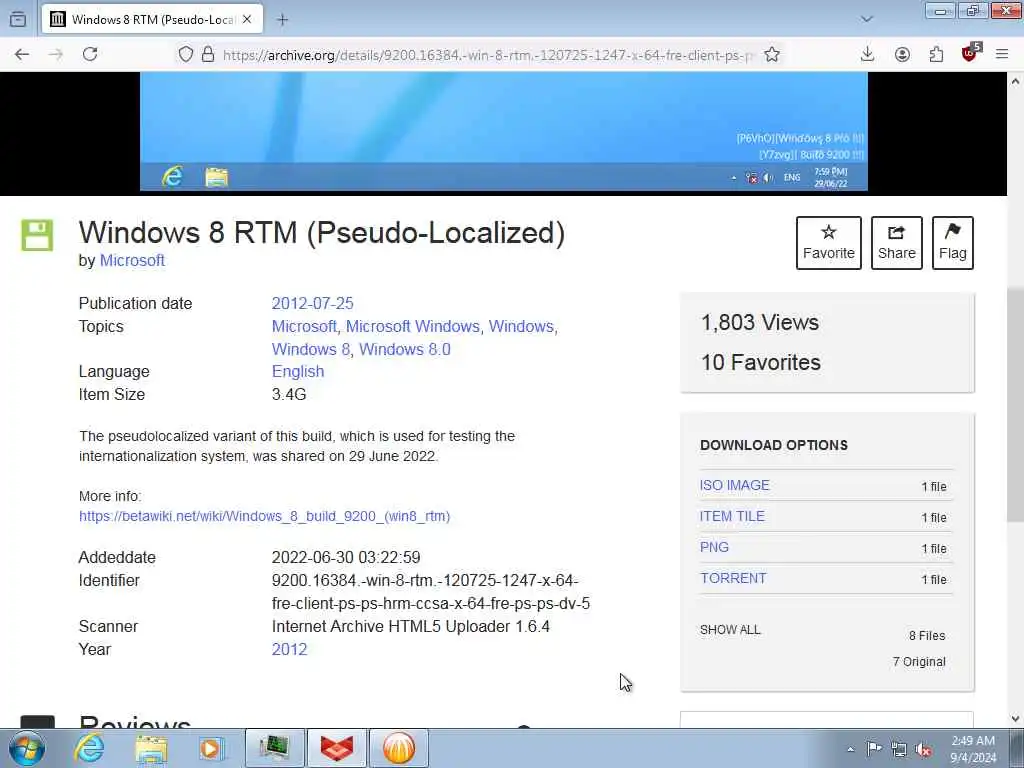The image size is (1024, 768).
Task: Download the ITEM TILE option
Action: pos(732,516)
